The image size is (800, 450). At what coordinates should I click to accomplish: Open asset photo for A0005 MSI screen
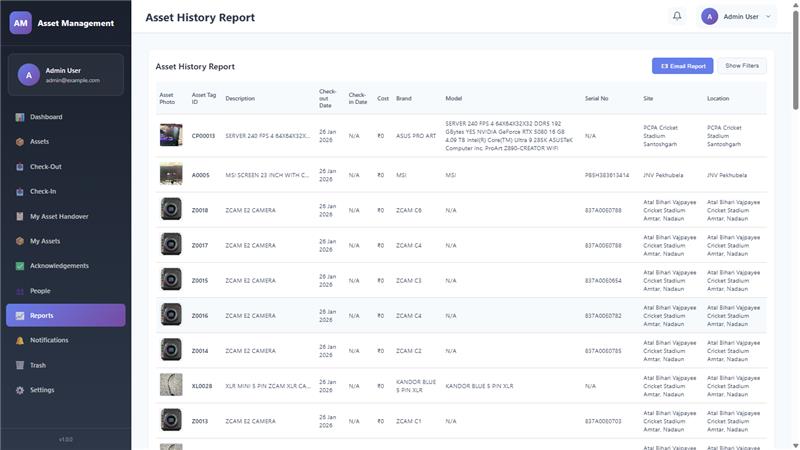[171, 174]
